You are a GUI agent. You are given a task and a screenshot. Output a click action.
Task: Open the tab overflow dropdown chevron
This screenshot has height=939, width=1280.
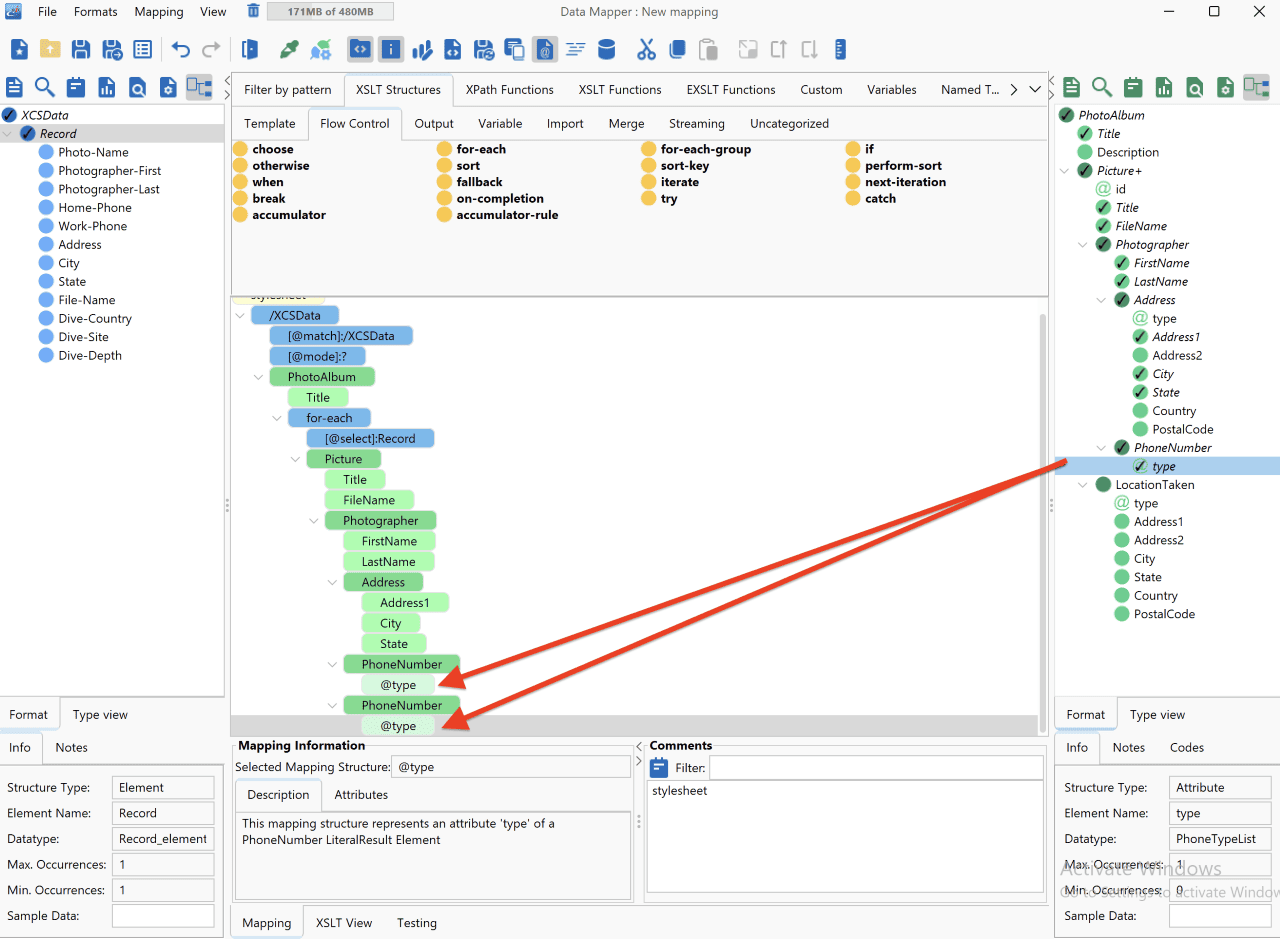point(1035,89)
